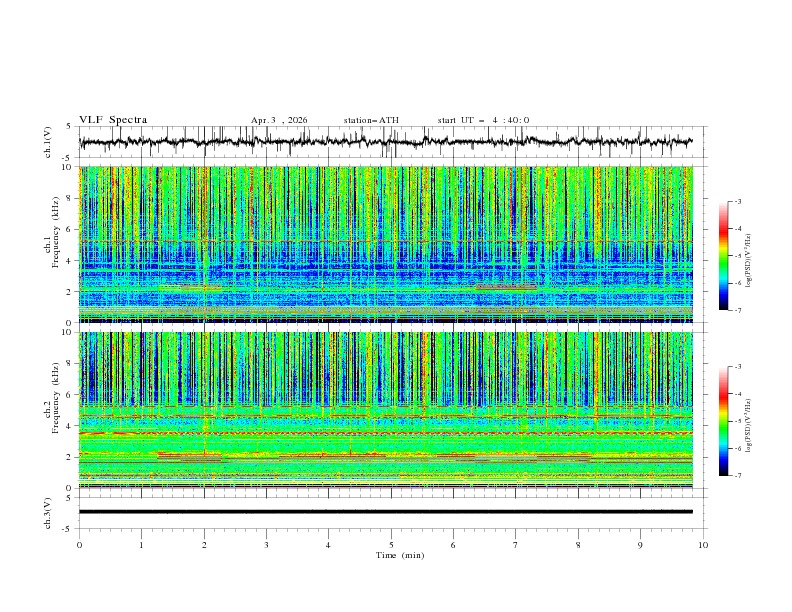792x612 pixels.
Task: Click the "start UT = 4:40:0" label
Action: [483, 120]
